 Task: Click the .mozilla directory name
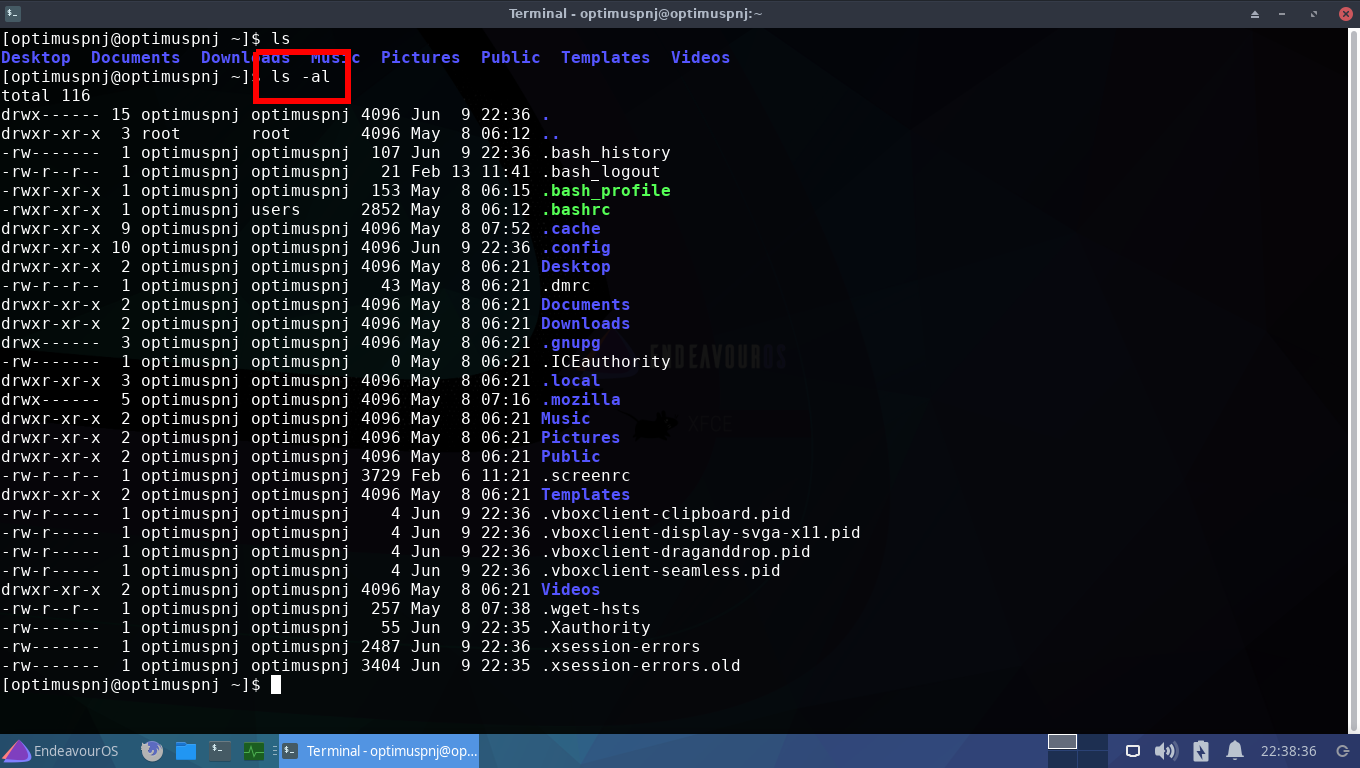point(581,400)
